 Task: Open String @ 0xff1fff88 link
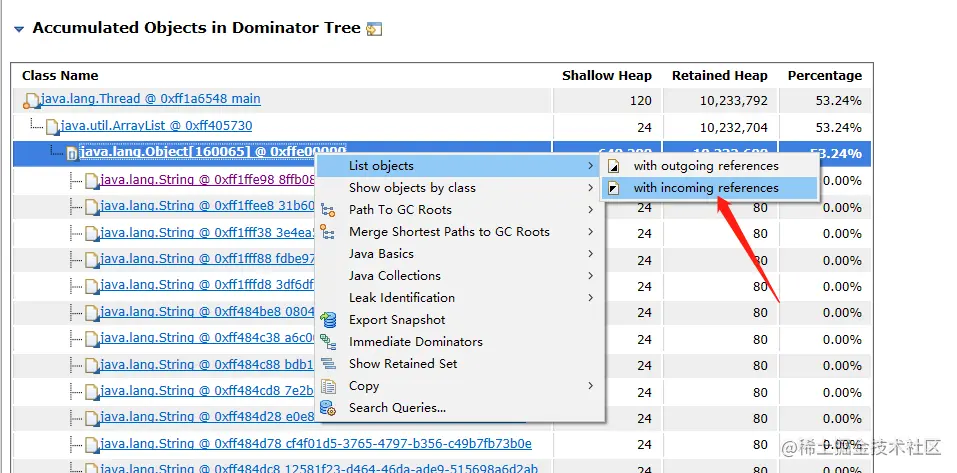(x=208, y=259)
